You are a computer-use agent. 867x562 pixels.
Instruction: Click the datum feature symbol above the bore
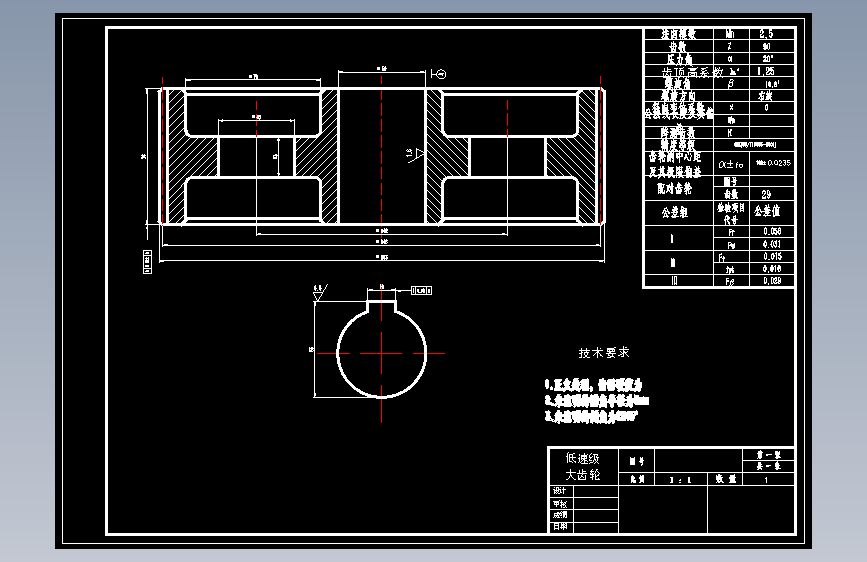pyautogui.click(x=438, y=74)
